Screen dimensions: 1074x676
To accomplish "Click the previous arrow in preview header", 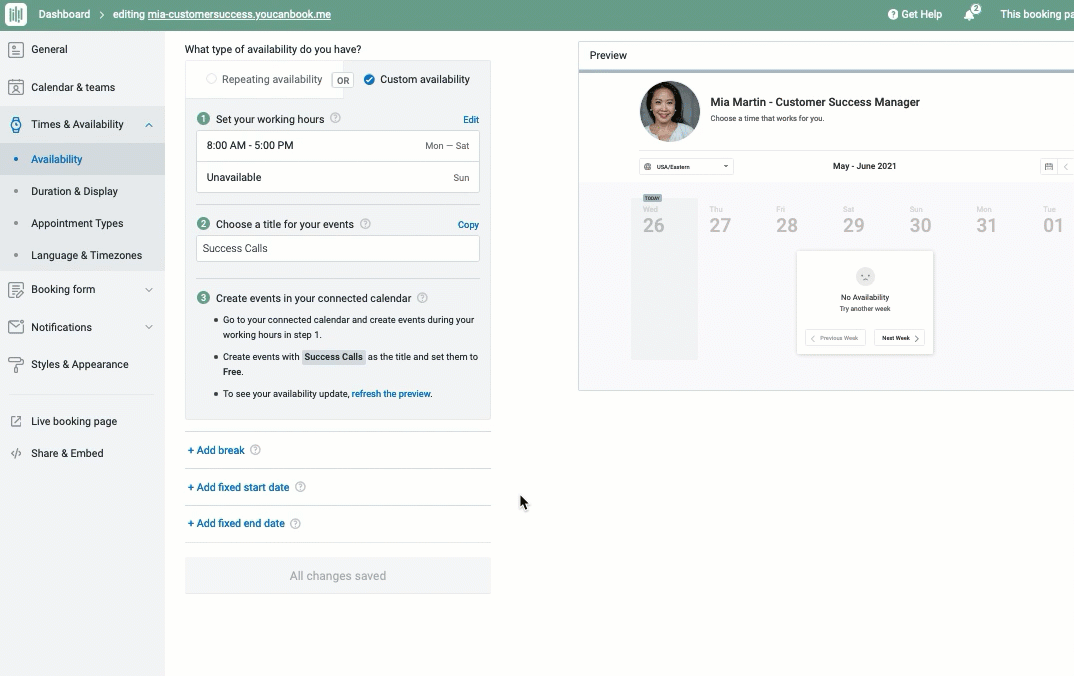I will pyautogui.click(x=1066, y=166).
